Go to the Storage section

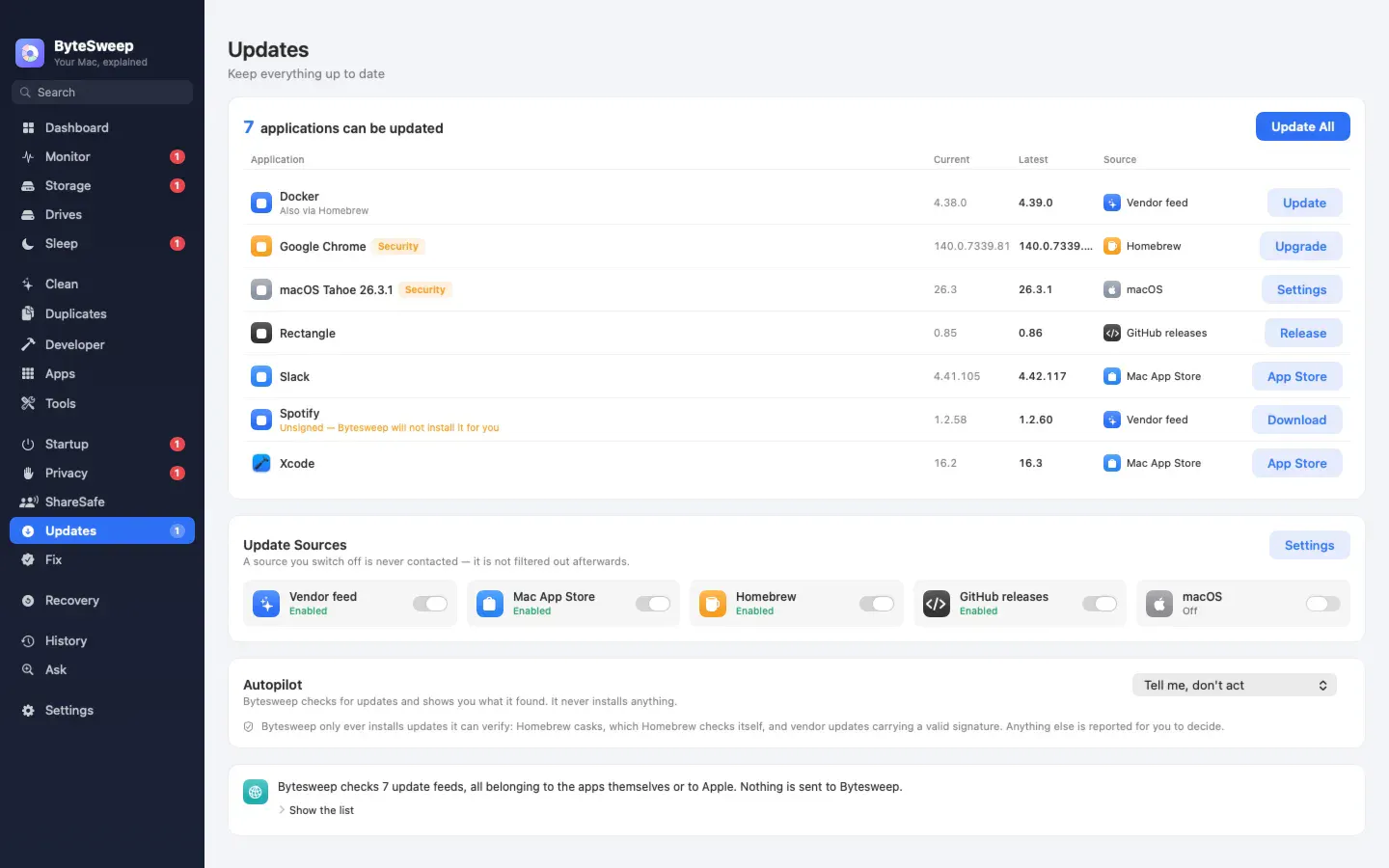[102, 185]
